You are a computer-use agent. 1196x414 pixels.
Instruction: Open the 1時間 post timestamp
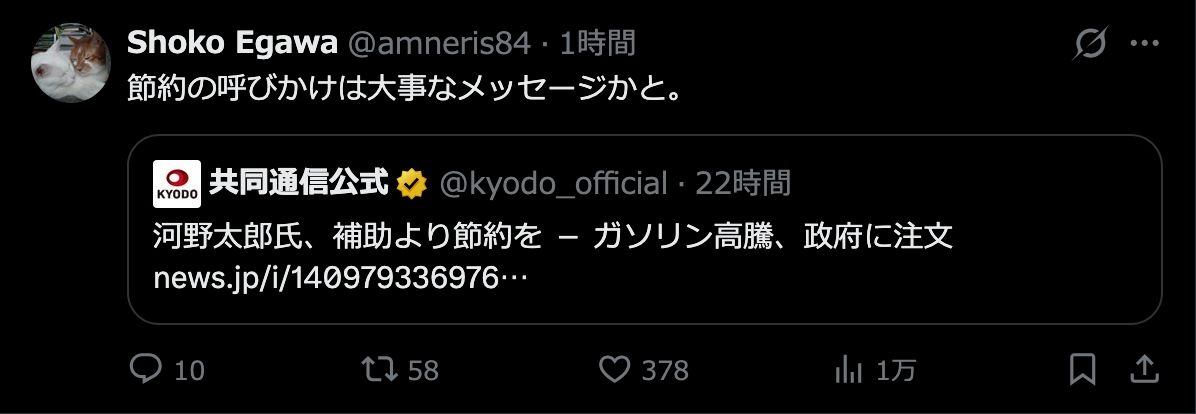[598, 44]
